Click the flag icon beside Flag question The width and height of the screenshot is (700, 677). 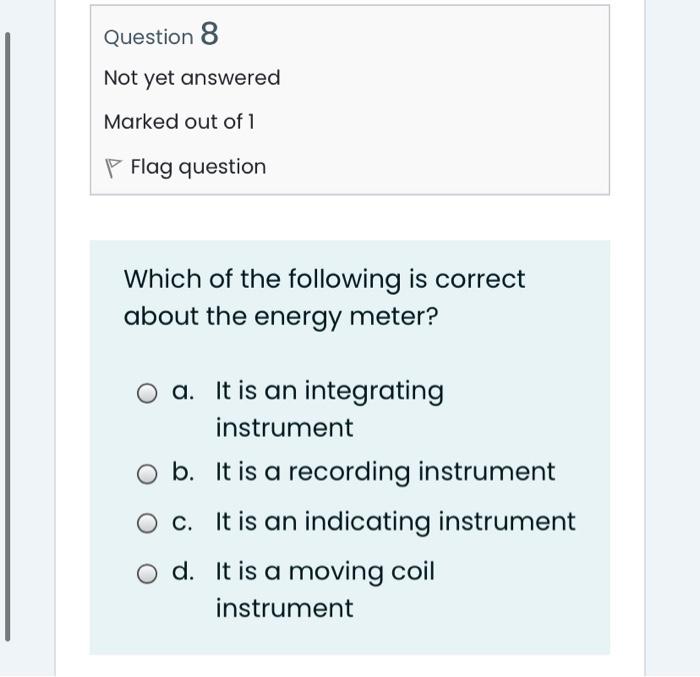[112, 168]
